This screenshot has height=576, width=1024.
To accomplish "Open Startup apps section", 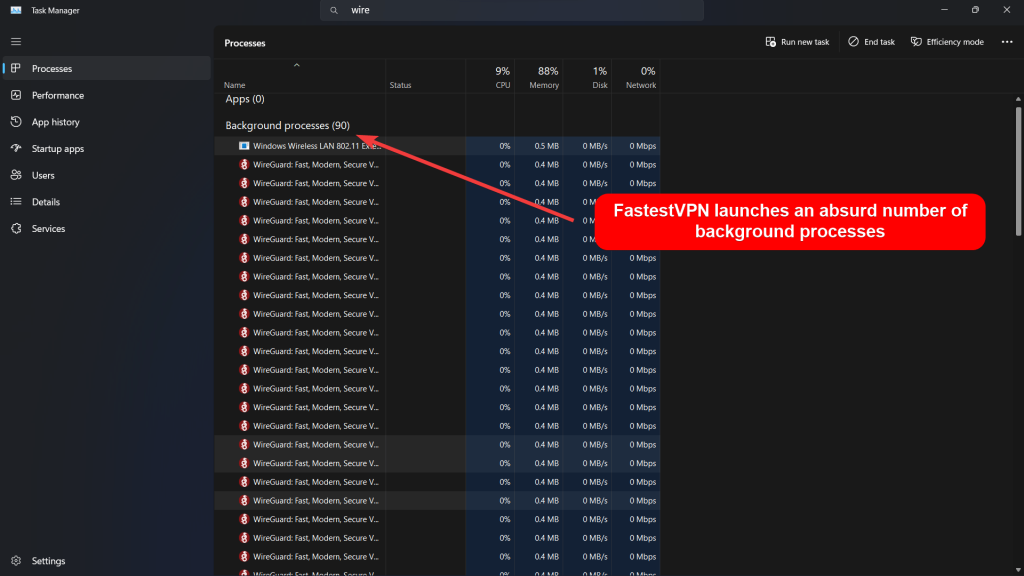I will (58, 149).
